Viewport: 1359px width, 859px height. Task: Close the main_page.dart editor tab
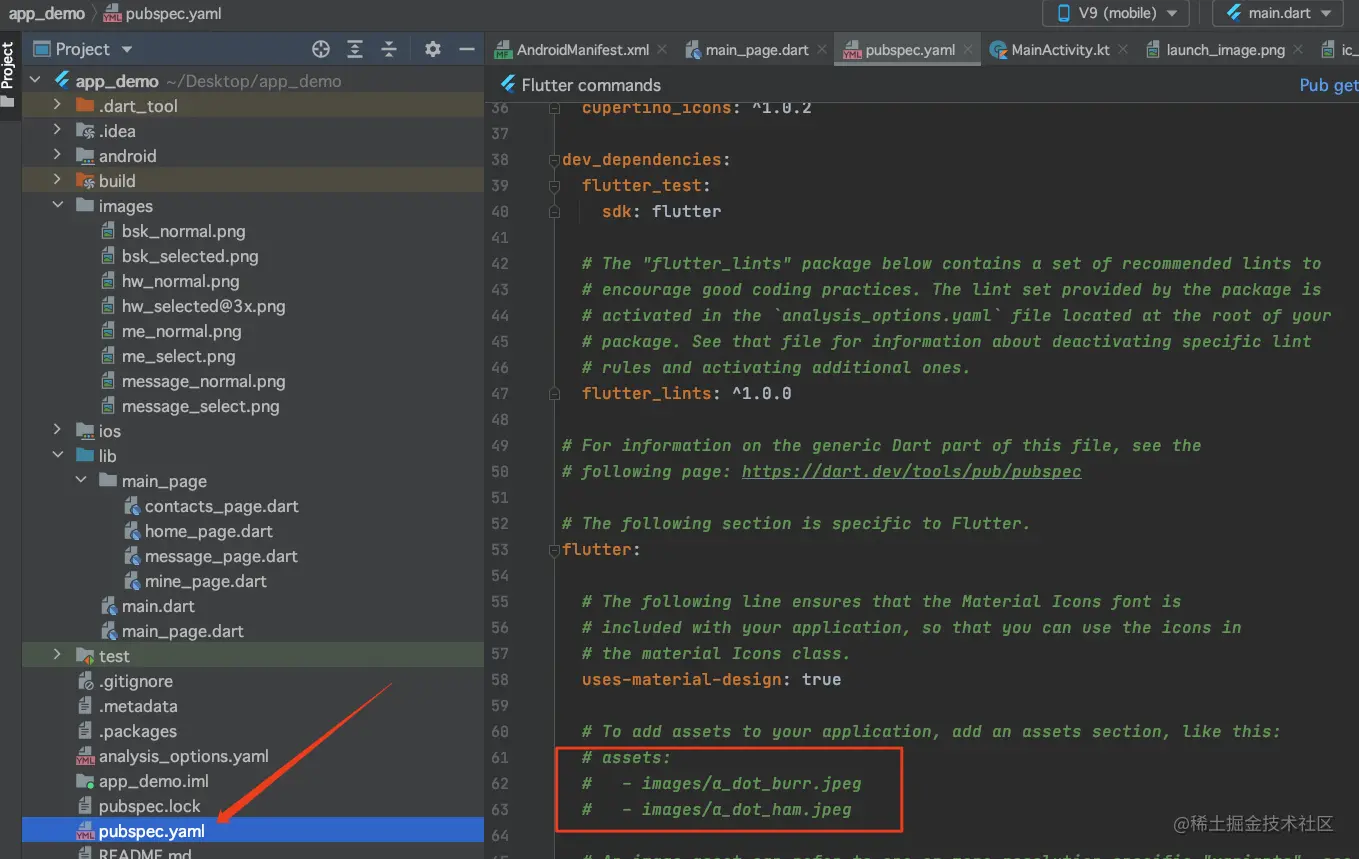[x=822, y=49]
